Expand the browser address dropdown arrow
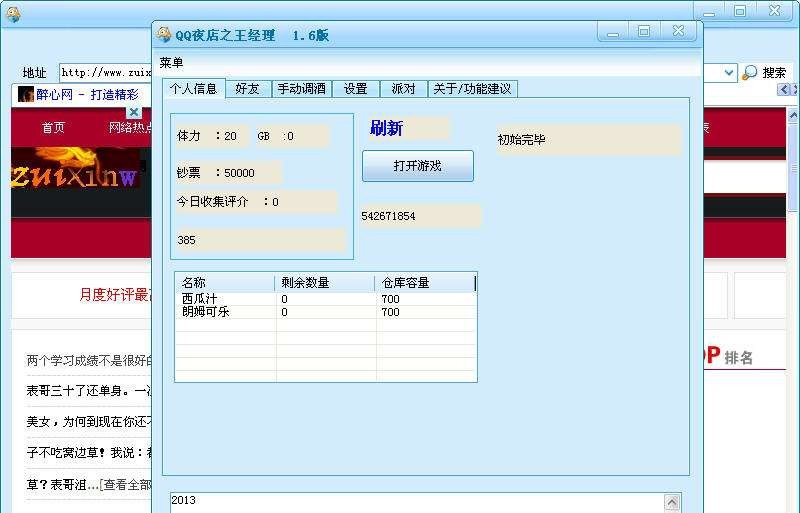Screen dimensions: 800x513 pos(730,72)
